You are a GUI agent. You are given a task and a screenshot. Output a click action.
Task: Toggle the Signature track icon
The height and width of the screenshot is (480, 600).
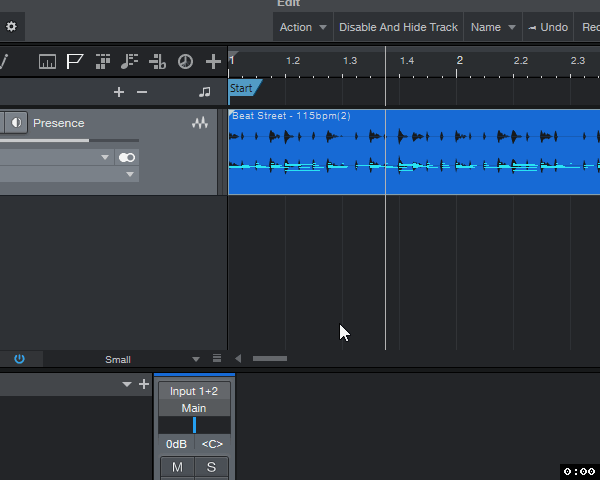(x=157, y=62)
